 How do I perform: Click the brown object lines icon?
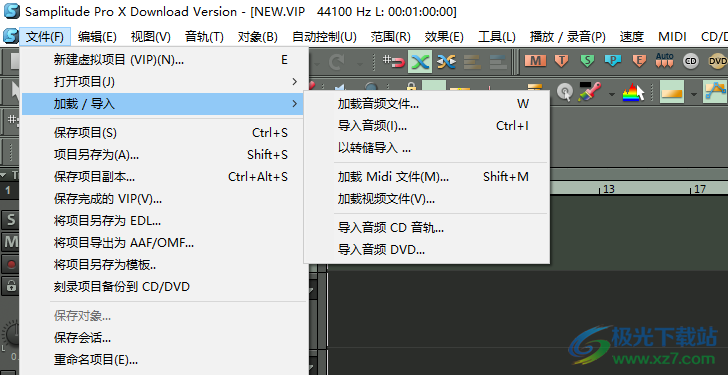[472, 61]
